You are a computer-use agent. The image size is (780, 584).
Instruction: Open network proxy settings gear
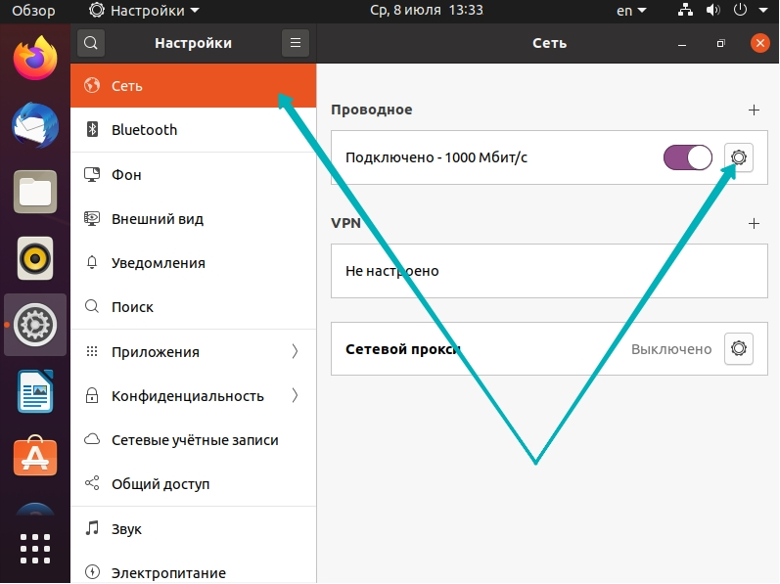739,348
